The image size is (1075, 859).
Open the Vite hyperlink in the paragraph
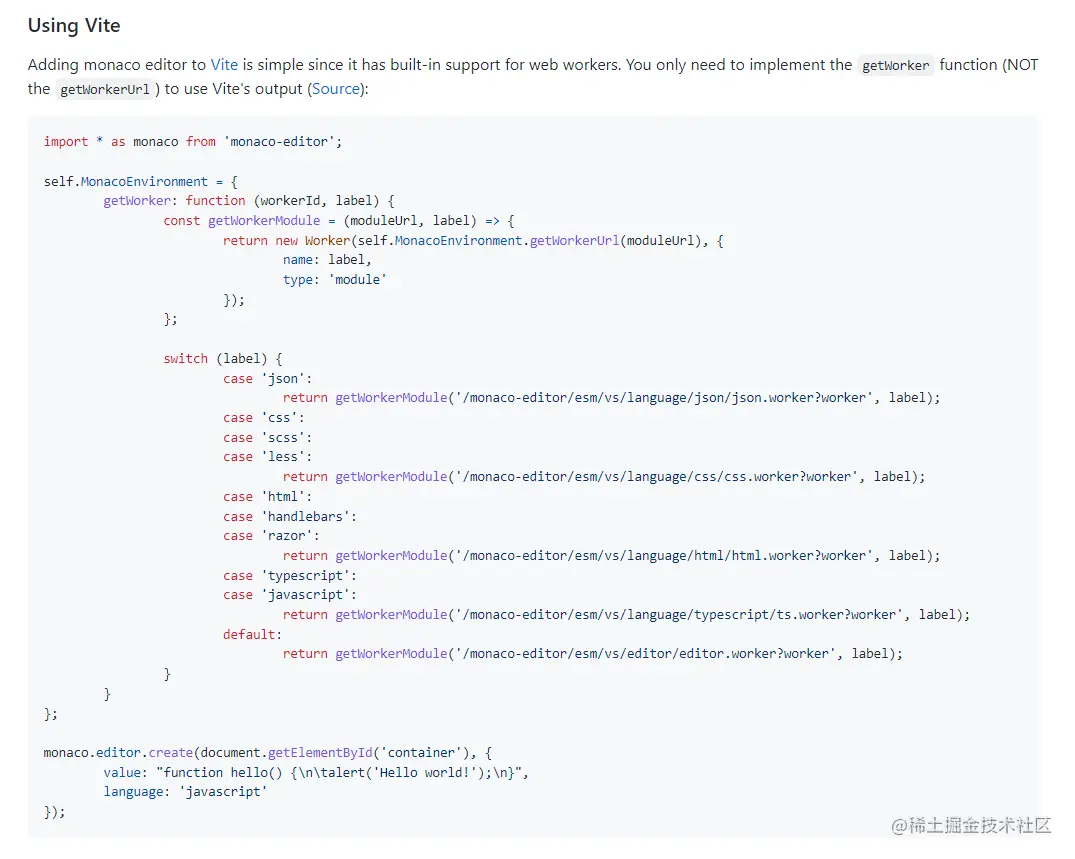click(x=224, y=65)
